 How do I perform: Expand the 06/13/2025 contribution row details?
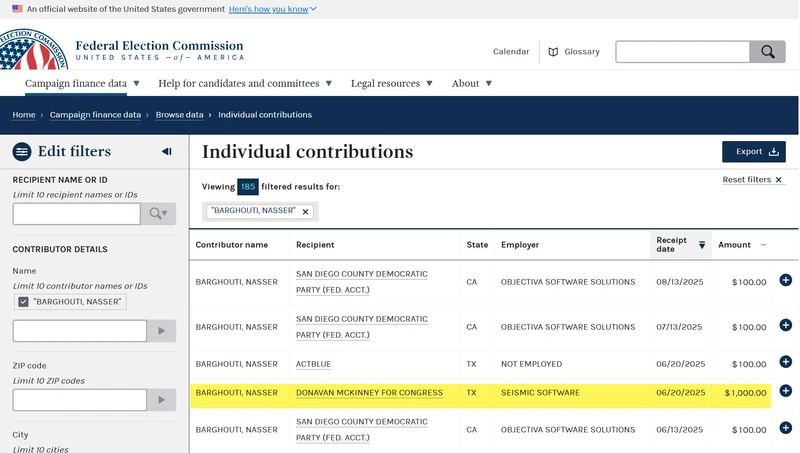point(786,427)
